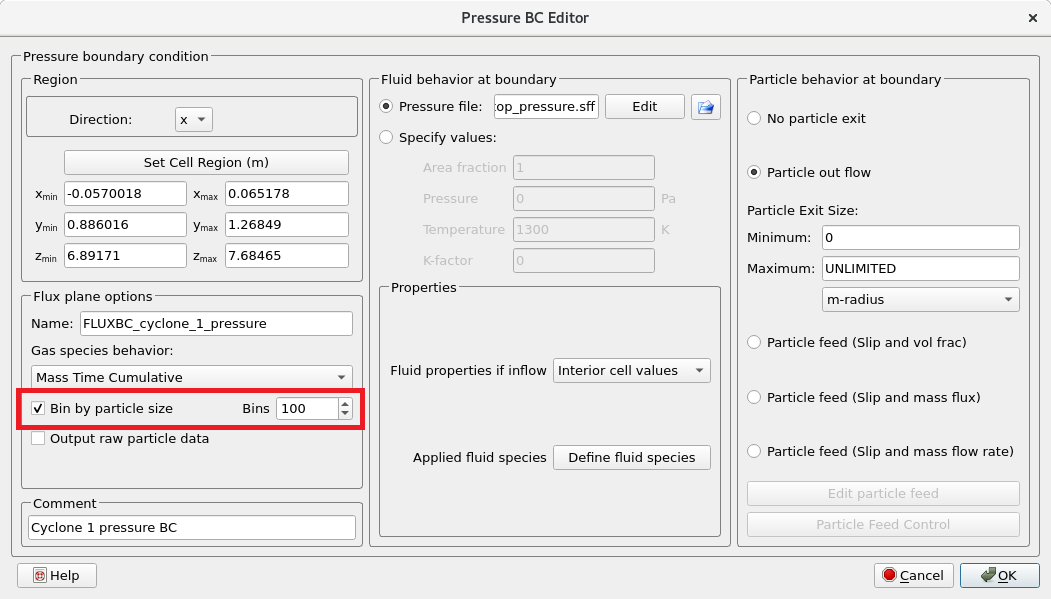Open the Direction dropdown

point(194,119)
